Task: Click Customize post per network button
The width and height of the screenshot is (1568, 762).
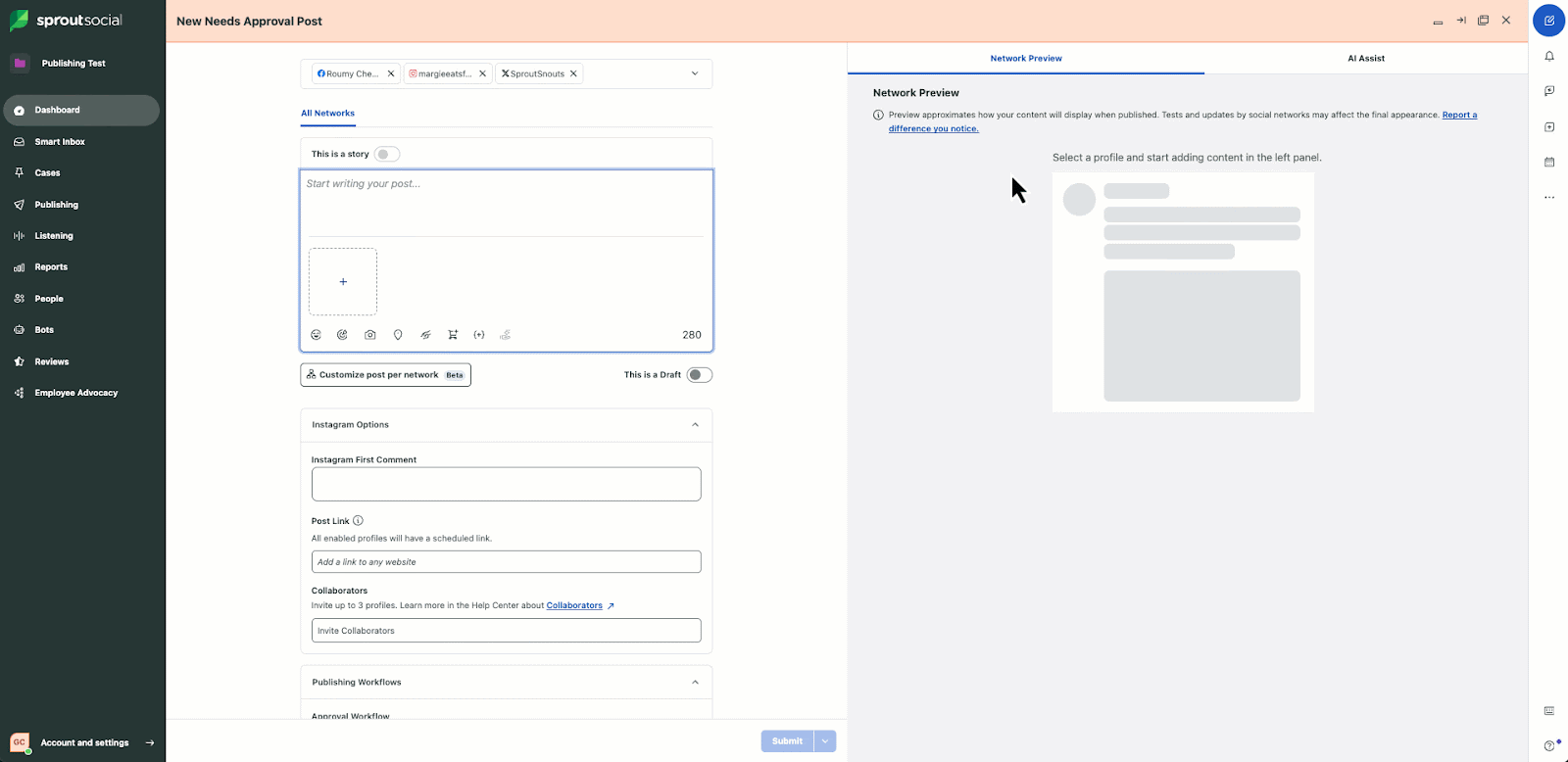Action: click(385, 375)
